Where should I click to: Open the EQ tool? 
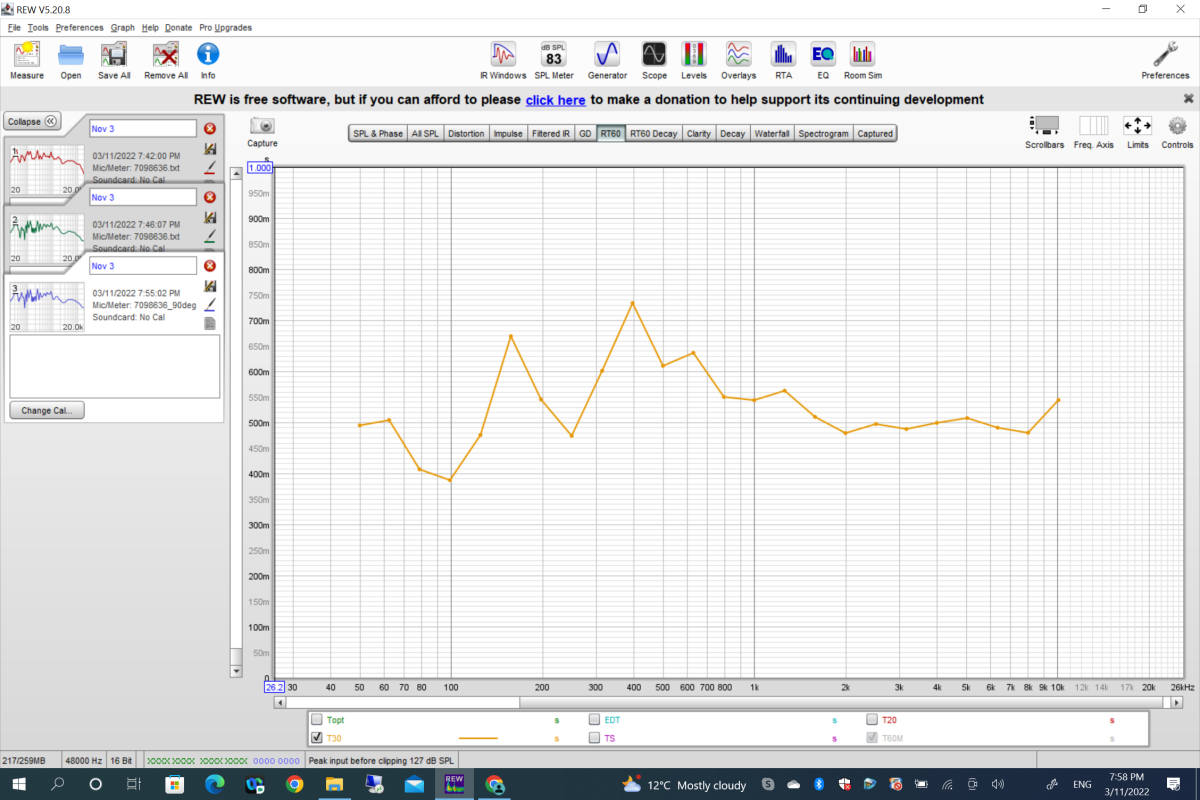[823, 59]
